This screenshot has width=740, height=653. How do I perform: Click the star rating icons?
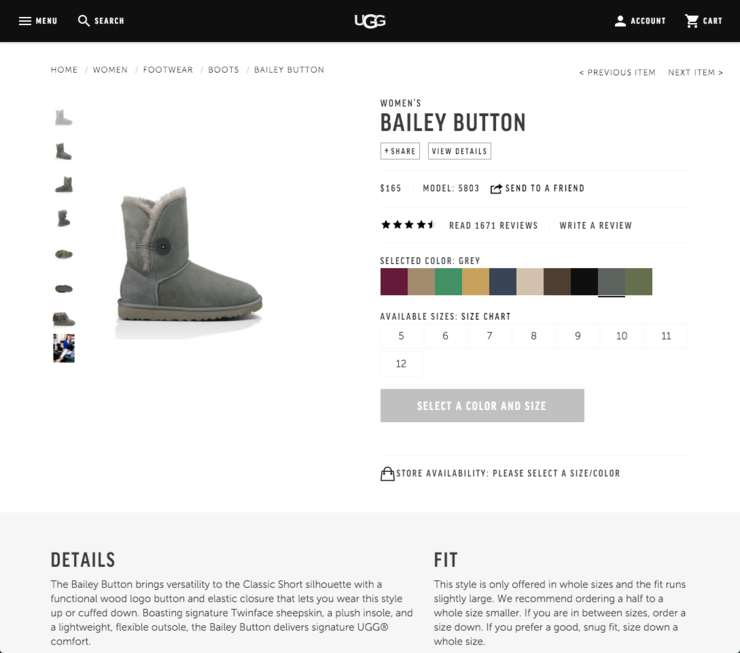408,225
